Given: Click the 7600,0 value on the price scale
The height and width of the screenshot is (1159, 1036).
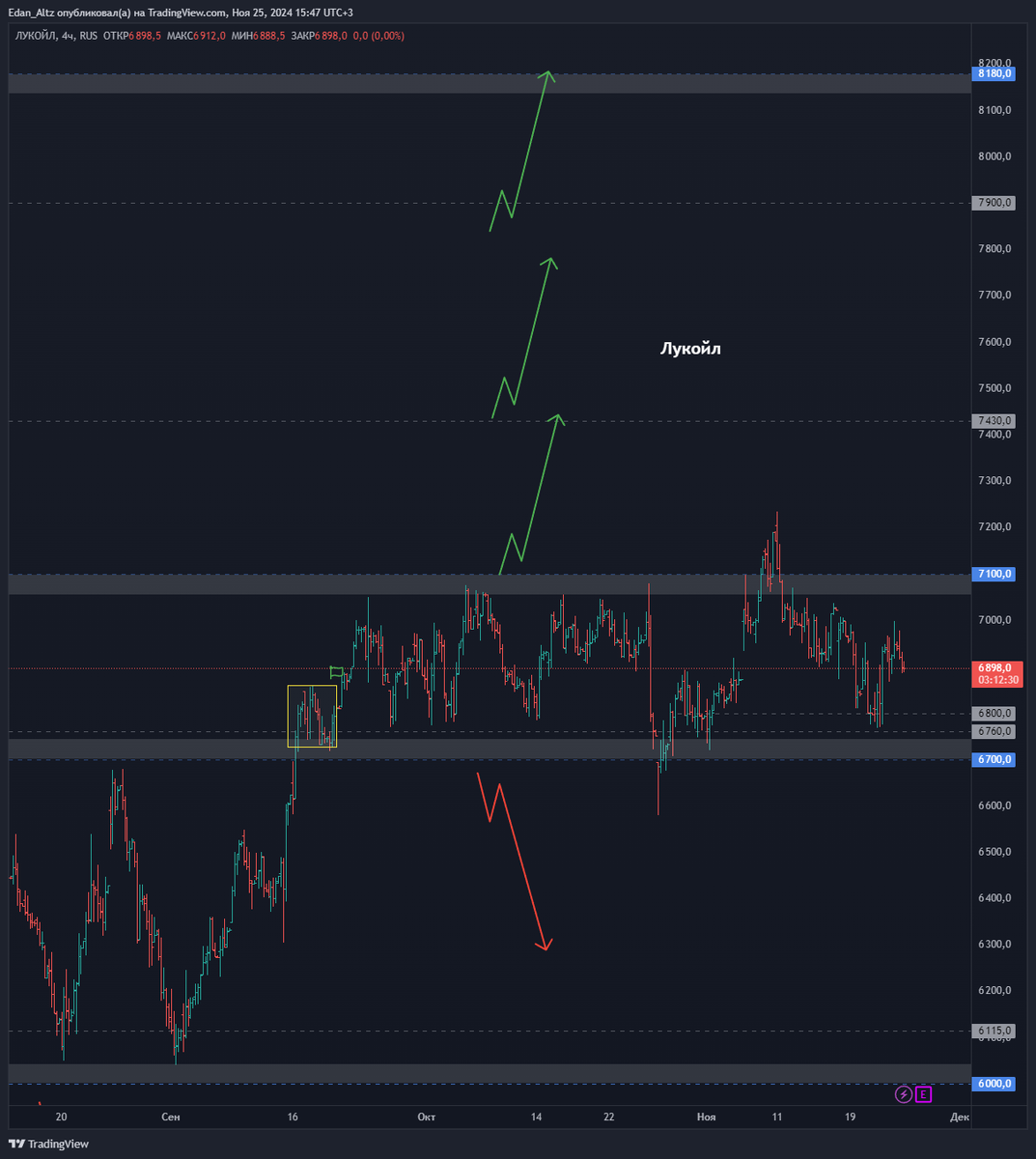Looking at the screenshot, I should coord(994,342).
